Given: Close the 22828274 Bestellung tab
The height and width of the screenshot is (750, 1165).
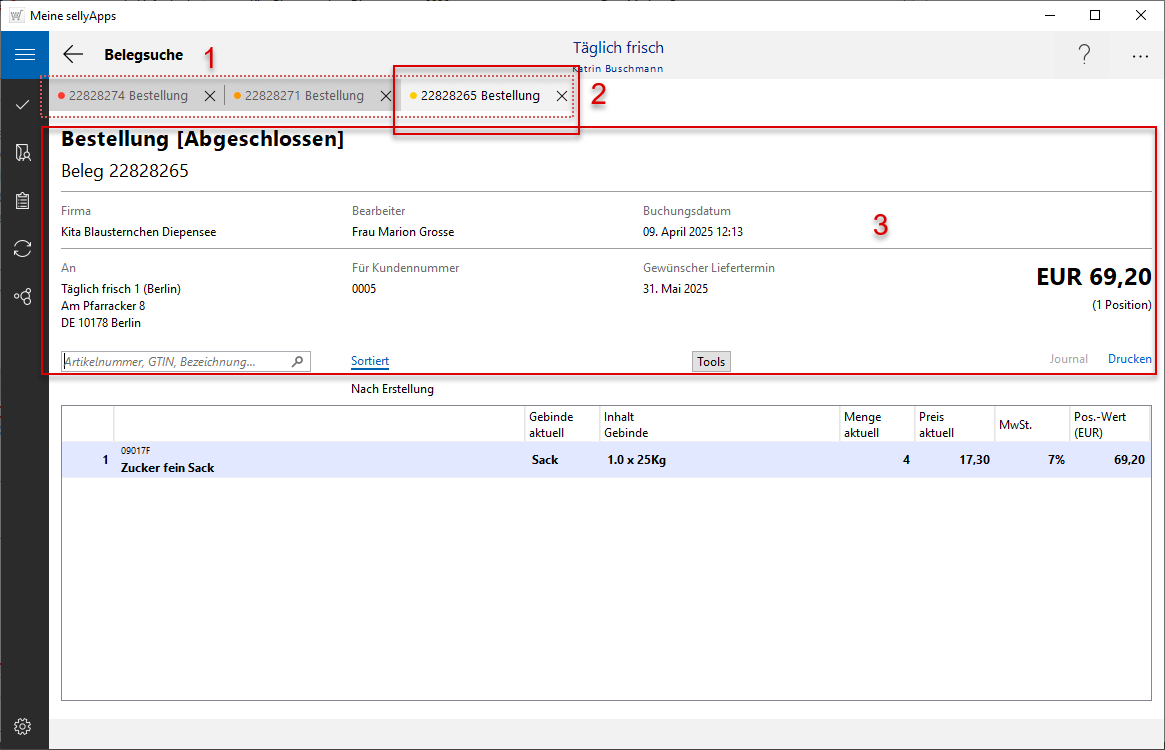Looking at the screenshot, I should (210, 96).
